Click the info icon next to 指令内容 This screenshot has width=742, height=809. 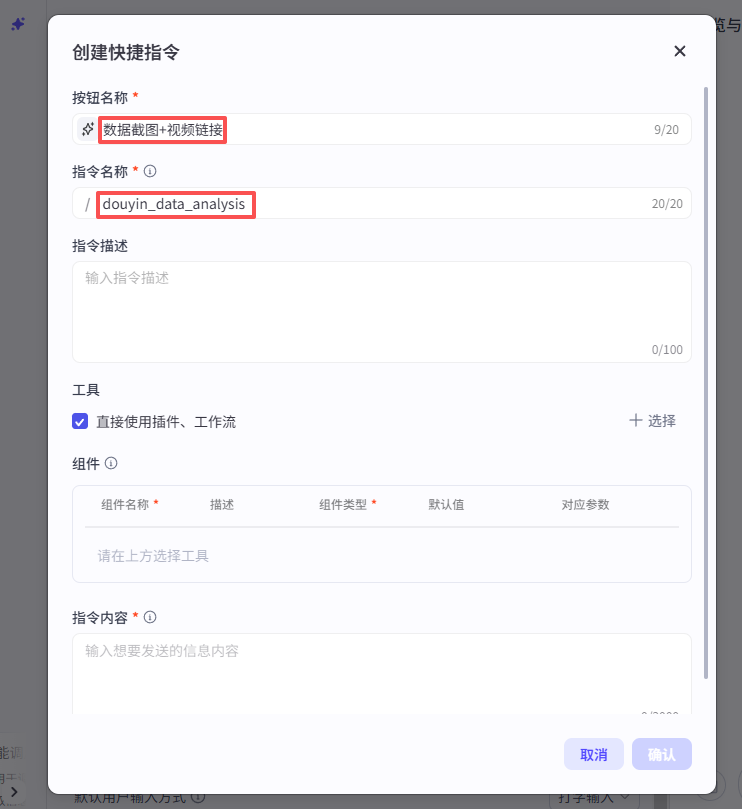tap(150, 617)
